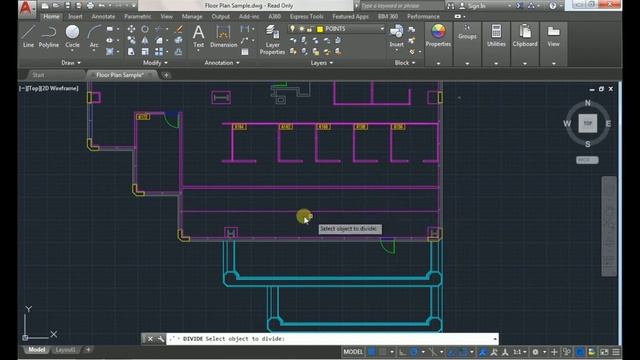Toggle the drawing grid display in status bar
The image size is (640, 360).
point(372,352)
